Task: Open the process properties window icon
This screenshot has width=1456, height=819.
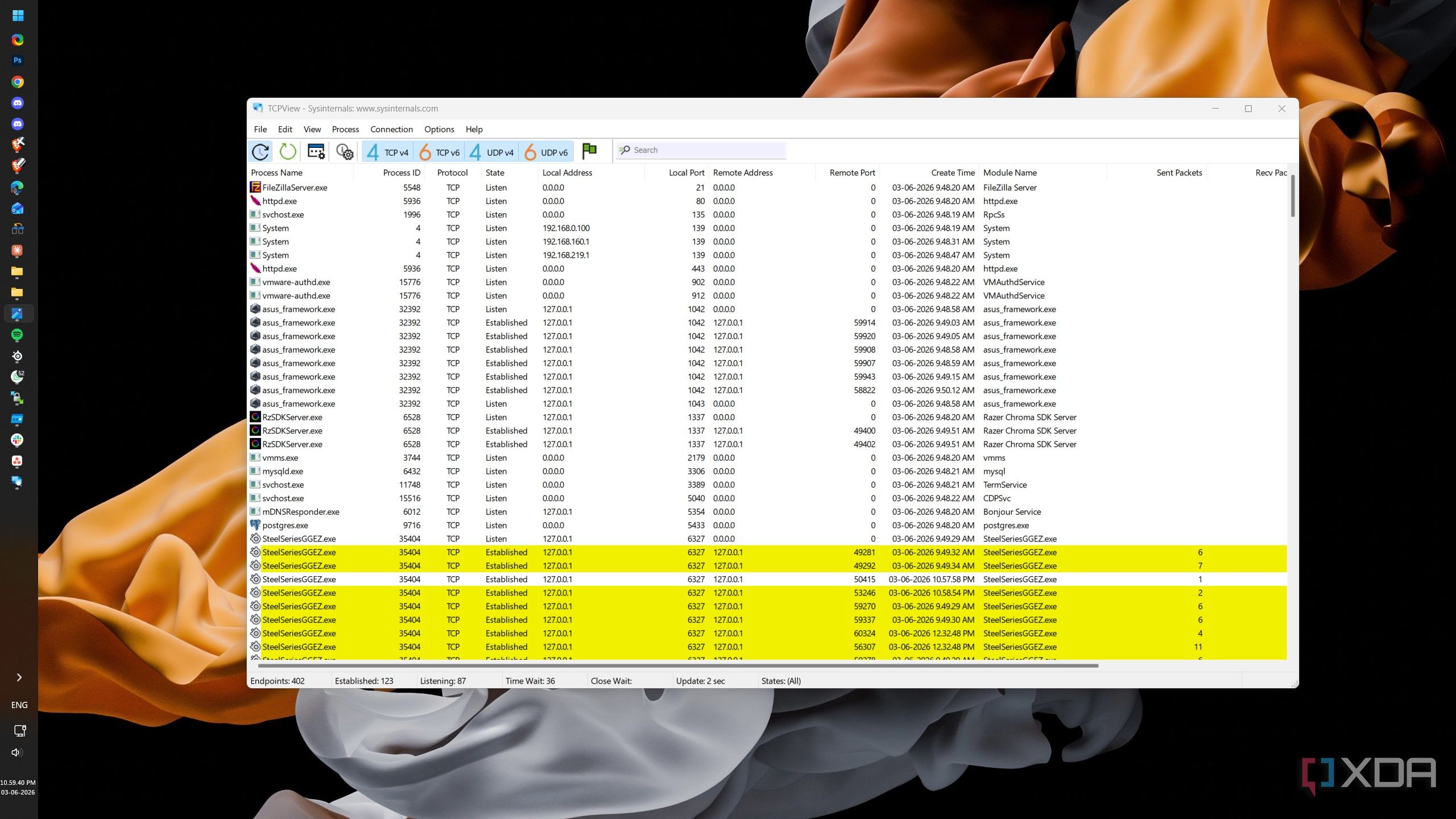Action: (316, 152)
